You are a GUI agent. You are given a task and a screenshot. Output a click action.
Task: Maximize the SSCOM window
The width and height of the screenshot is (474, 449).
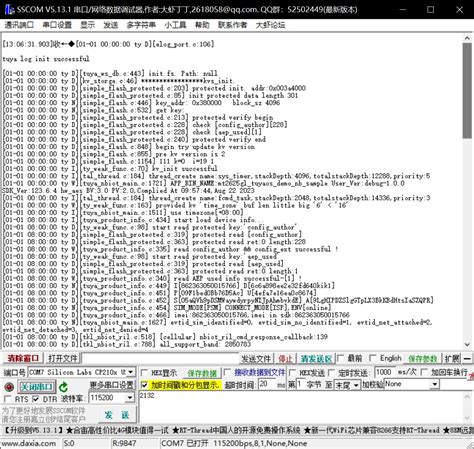(x=430, y=9)
